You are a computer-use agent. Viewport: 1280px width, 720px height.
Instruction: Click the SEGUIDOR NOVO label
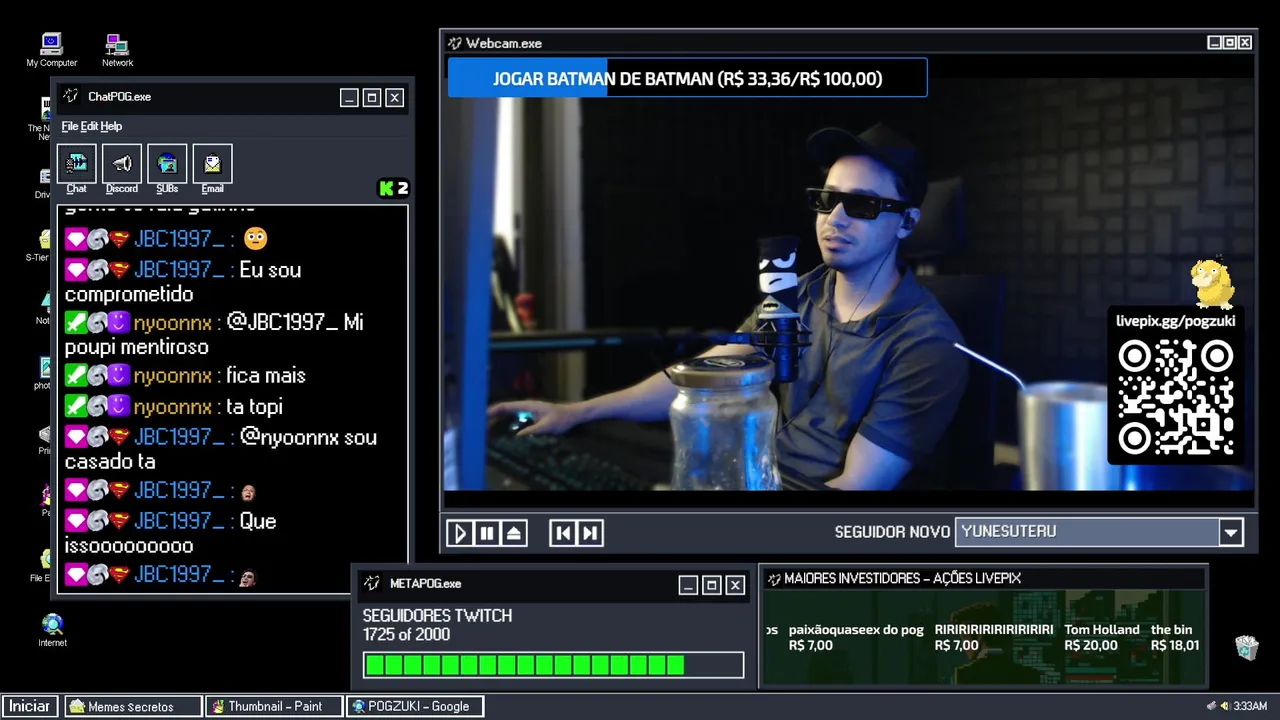click(892, 532)
